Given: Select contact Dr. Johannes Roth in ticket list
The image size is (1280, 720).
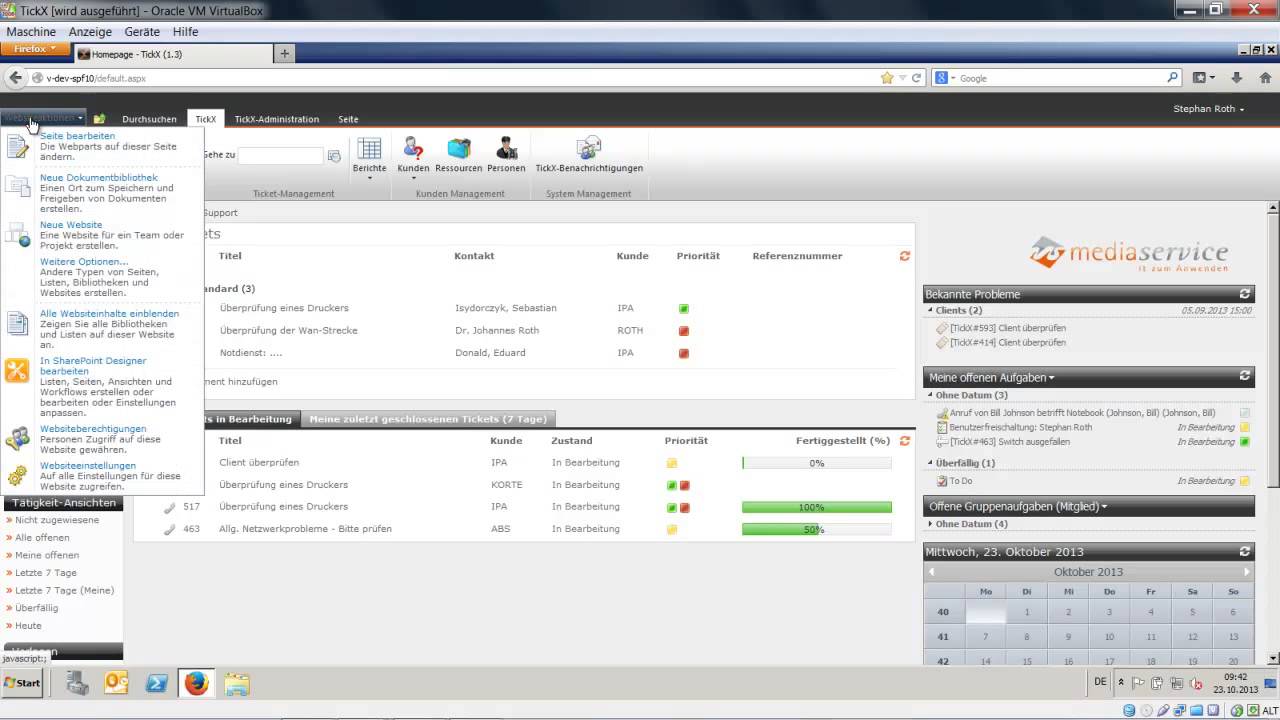Looking at the screenshot, I should coord(497,331).
